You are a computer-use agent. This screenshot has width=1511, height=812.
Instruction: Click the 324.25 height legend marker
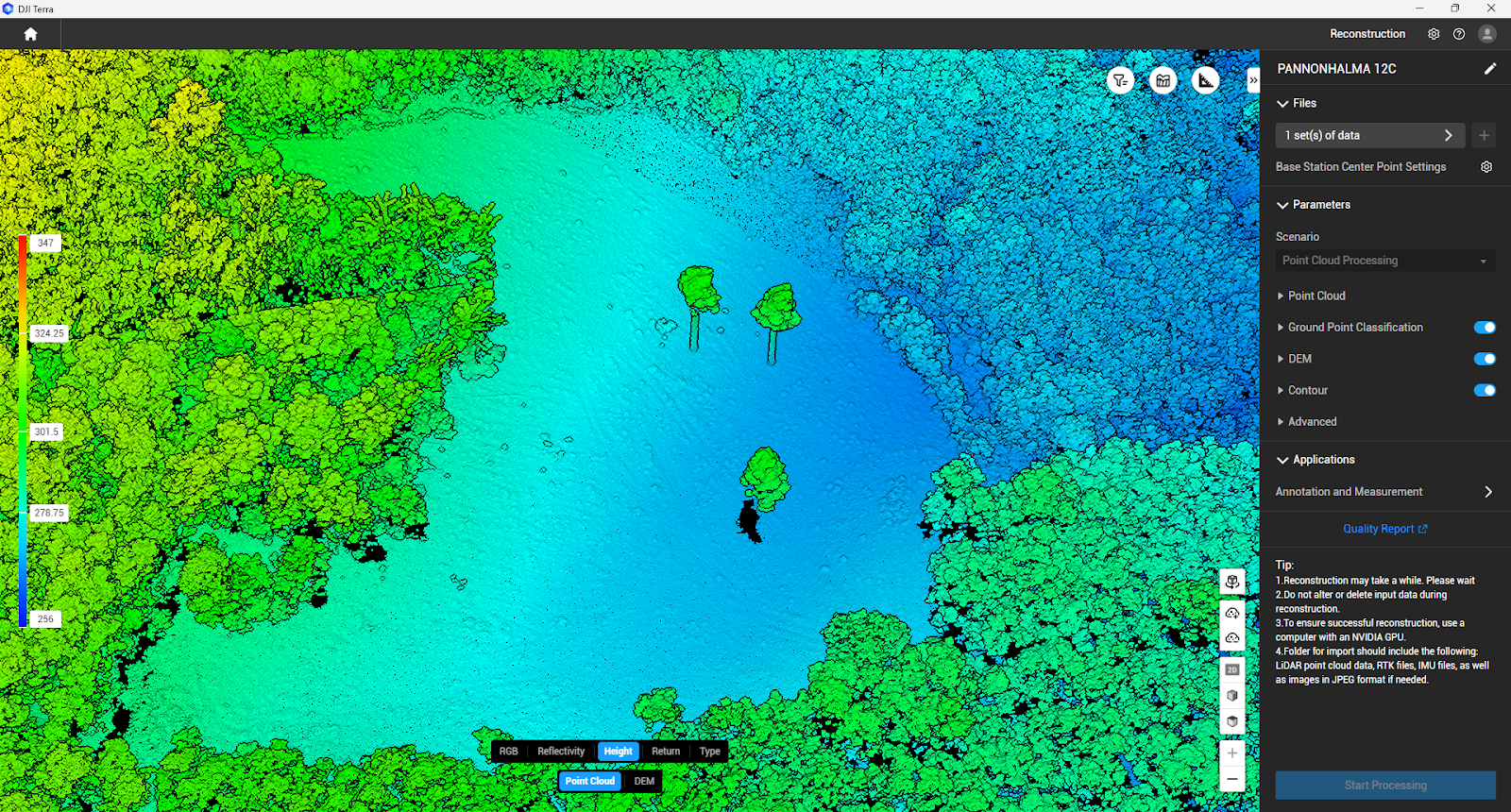pos(49,333)
